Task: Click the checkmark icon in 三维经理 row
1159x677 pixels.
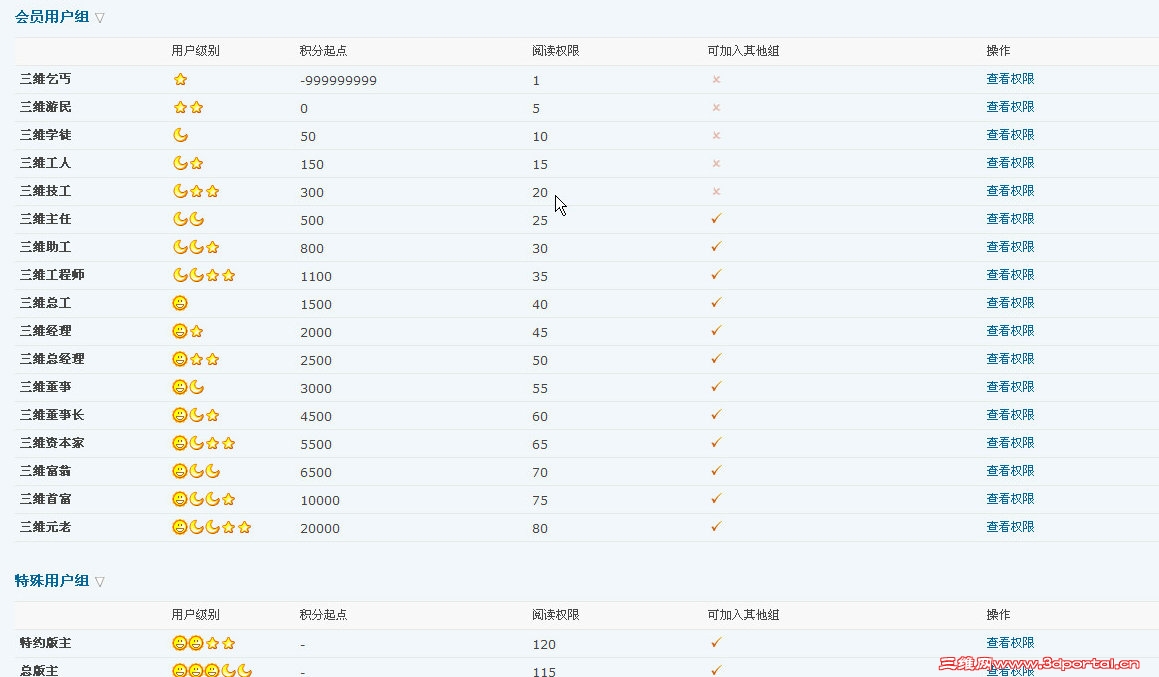Action: tap(716, 330)
